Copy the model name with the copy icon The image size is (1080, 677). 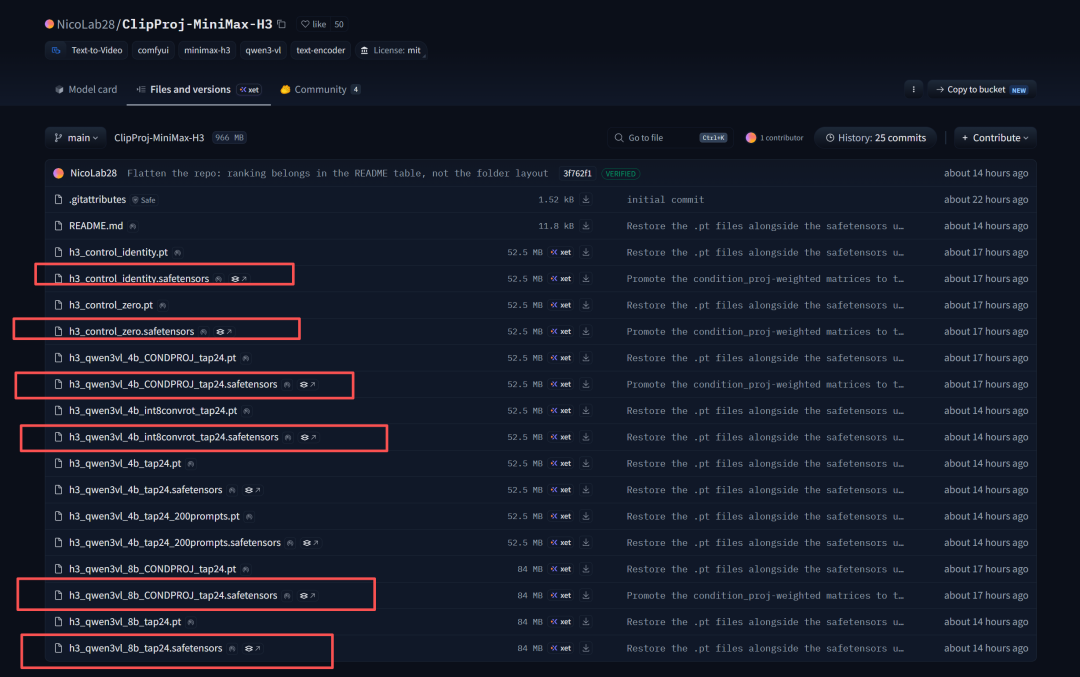pos(282,24)
